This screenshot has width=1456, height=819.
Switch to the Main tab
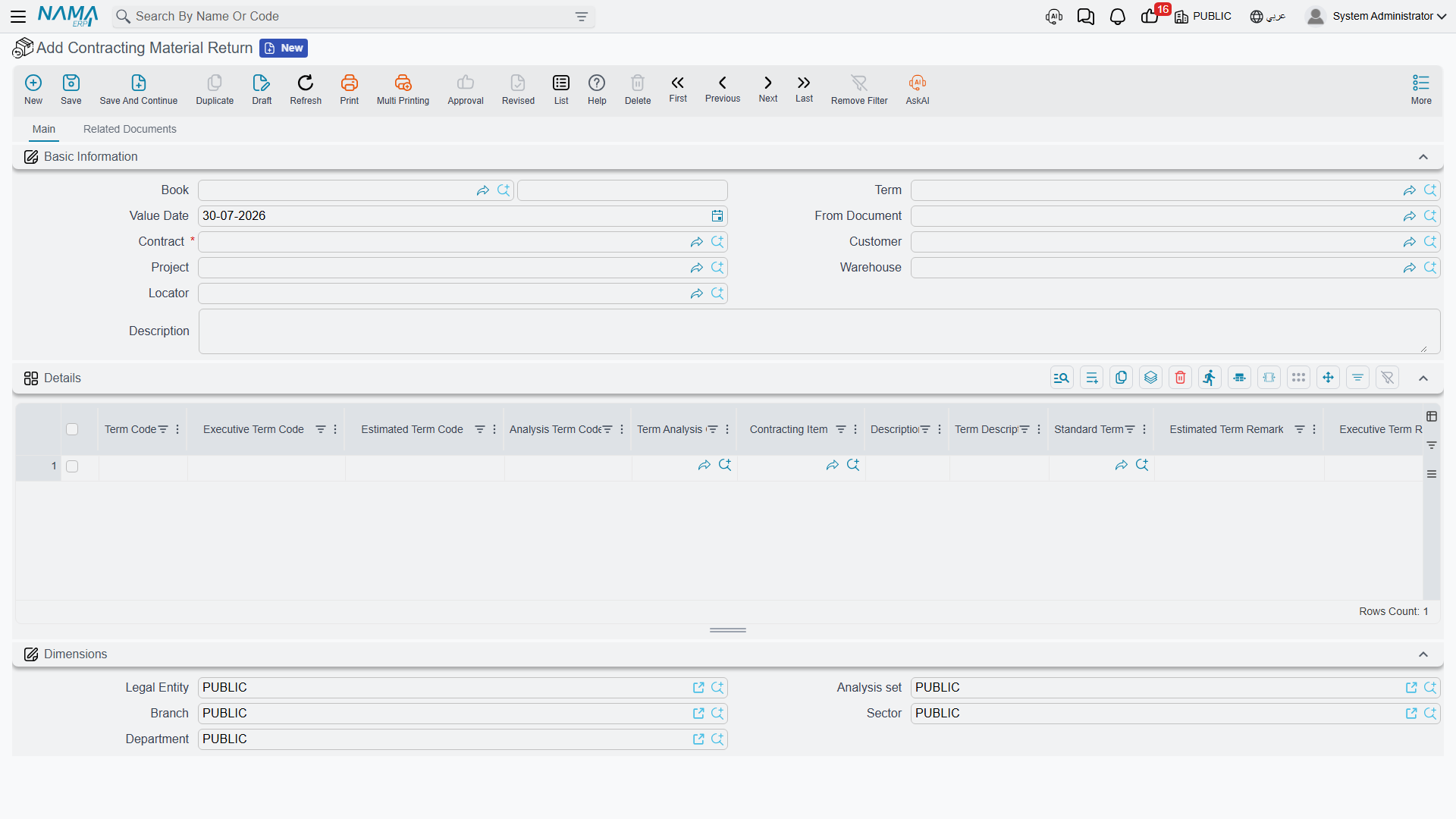(44, 129)
